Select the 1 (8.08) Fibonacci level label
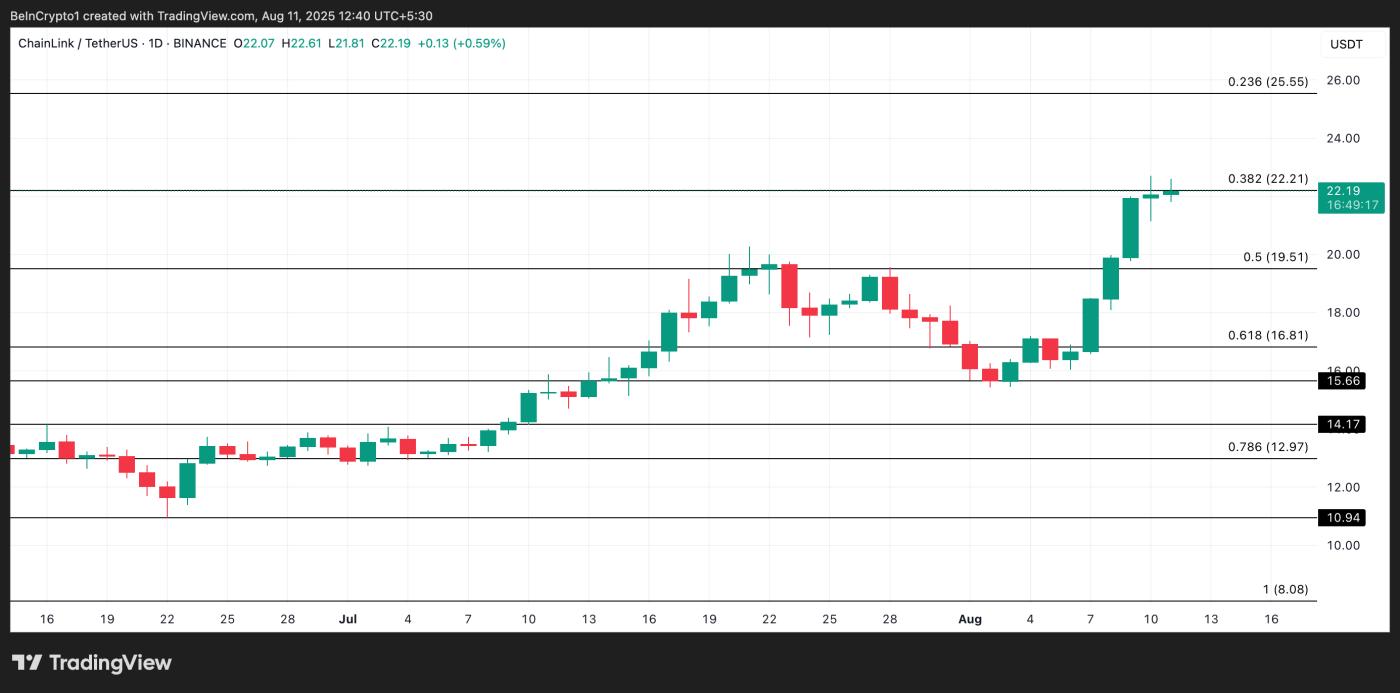1400x693 pixels. point(1284,590)
